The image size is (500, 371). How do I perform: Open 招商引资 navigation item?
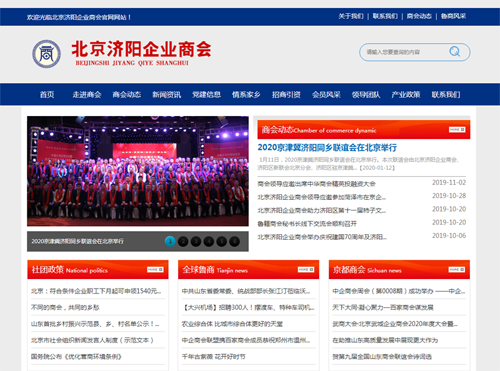pos(286,95)
